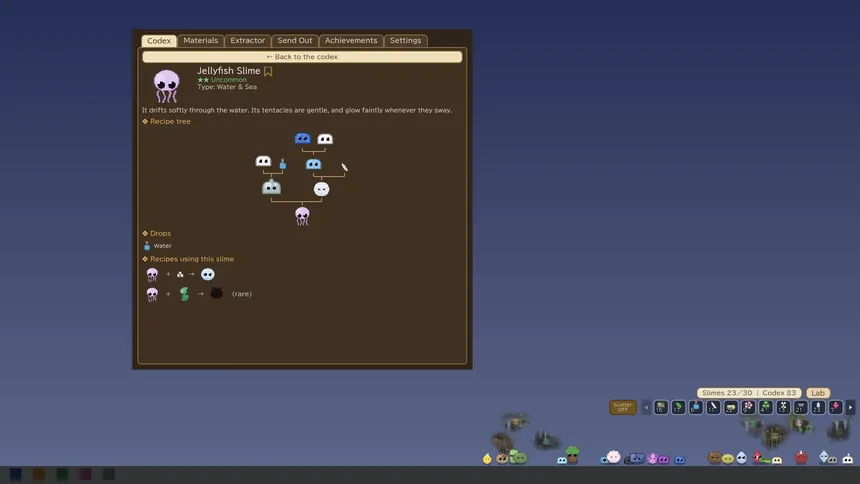Image resolution: width=860 pixels, height=484 pixels.
Task: Select the water droplet material slot with 23
Action: (x=818, y=407)
